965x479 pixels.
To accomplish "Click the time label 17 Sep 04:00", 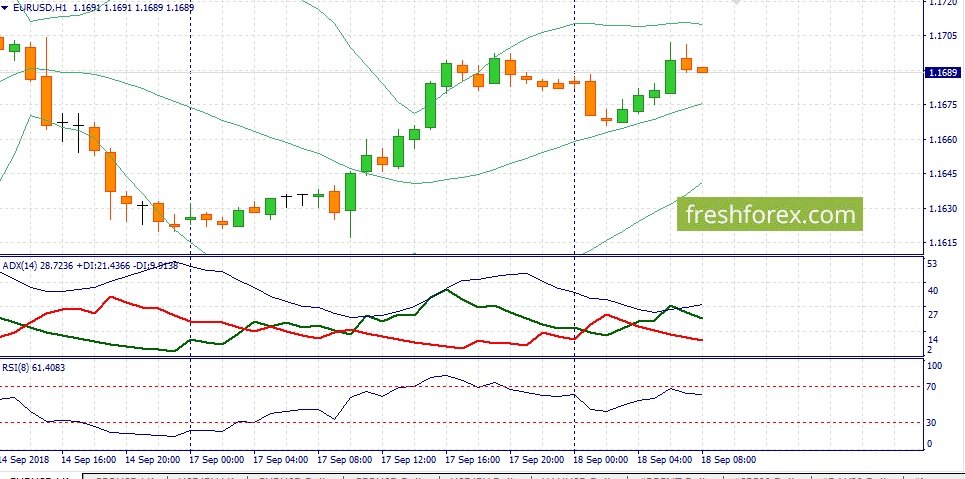I will (x=281, y=460).
